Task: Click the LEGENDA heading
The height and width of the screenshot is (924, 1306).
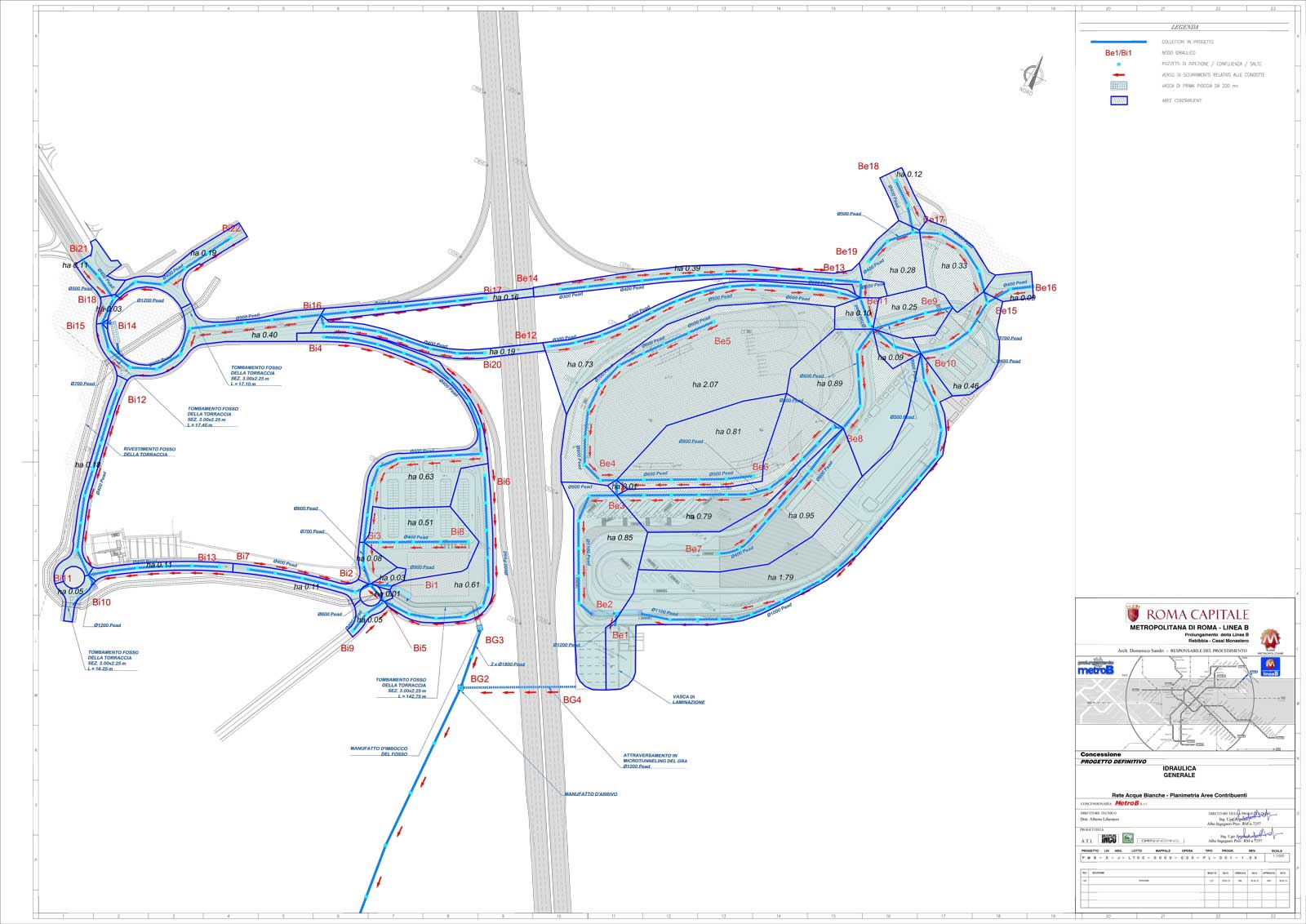Action: point(1184,27)
